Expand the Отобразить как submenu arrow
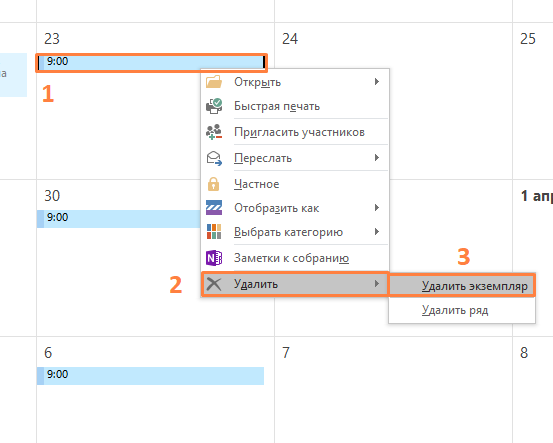This screenshot has height=443, width=553. click(377, 207)
